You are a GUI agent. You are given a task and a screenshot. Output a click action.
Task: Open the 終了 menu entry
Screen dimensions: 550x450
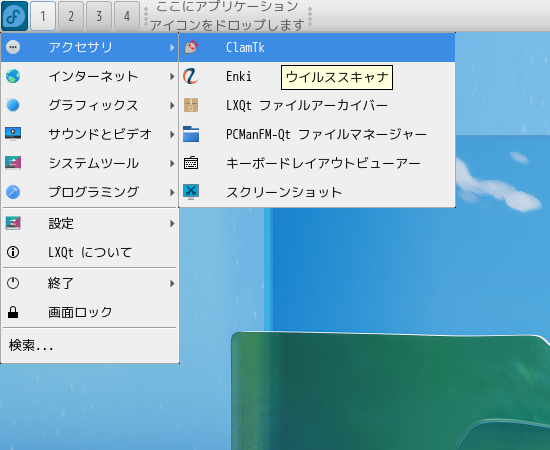[90, 283]
